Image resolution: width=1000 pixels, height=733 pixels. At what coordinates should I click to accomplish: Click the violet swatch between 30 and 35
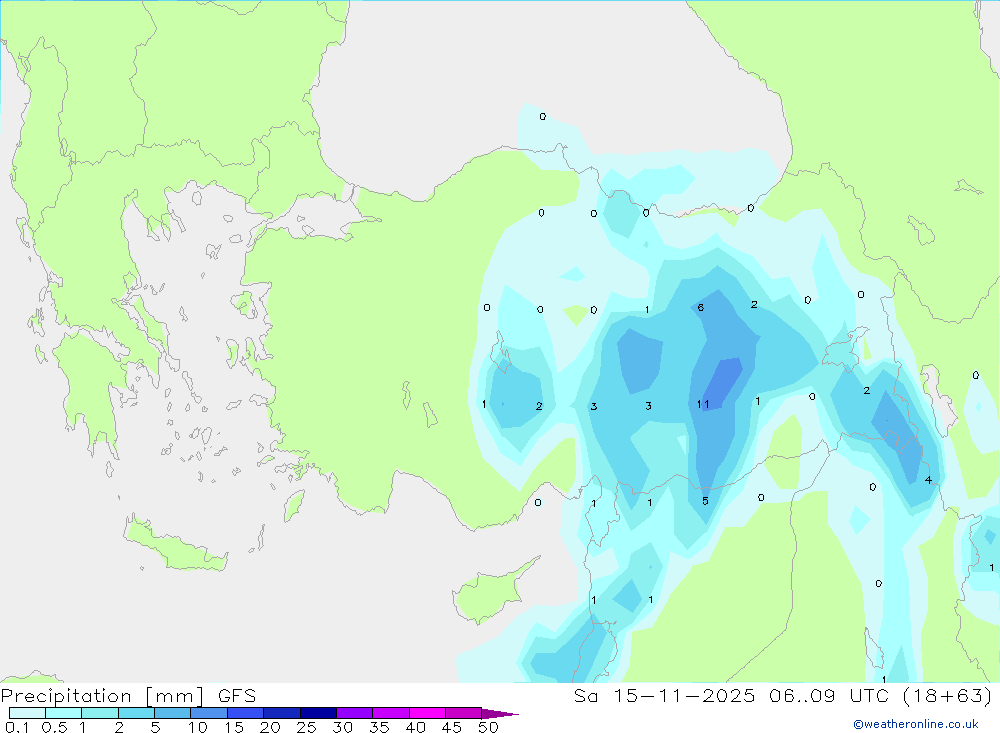pos(354,713)
